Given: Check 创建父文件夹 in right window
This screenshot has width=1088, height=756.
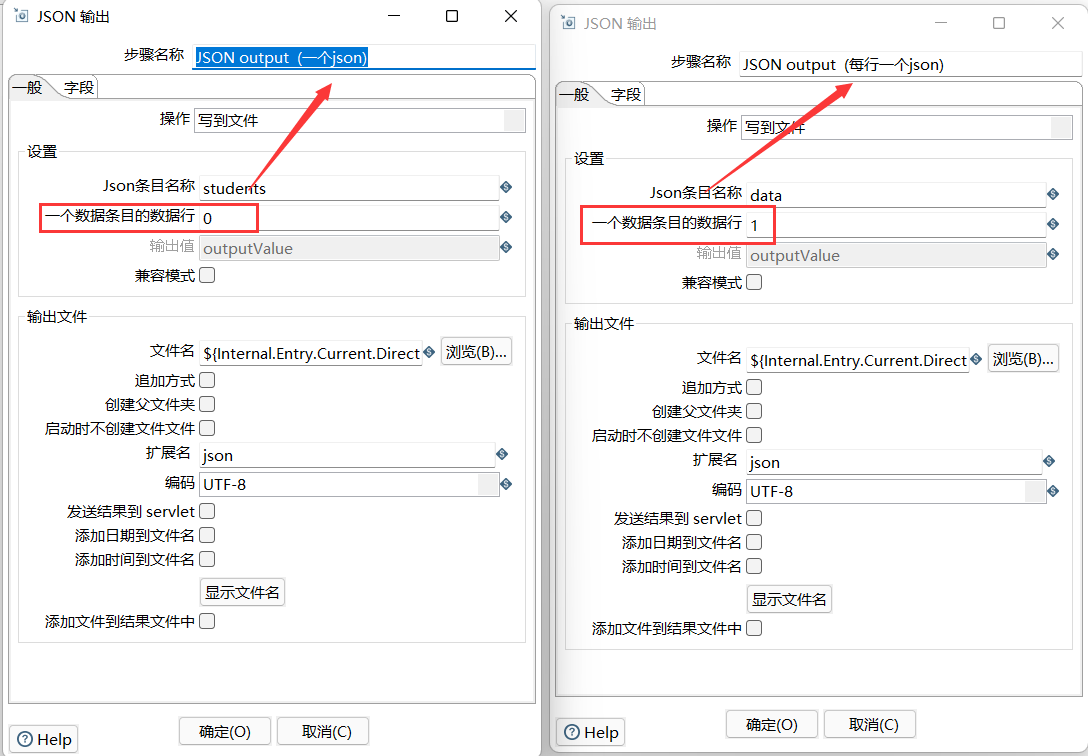Looking at the screenshot, I should click(754, 411).
